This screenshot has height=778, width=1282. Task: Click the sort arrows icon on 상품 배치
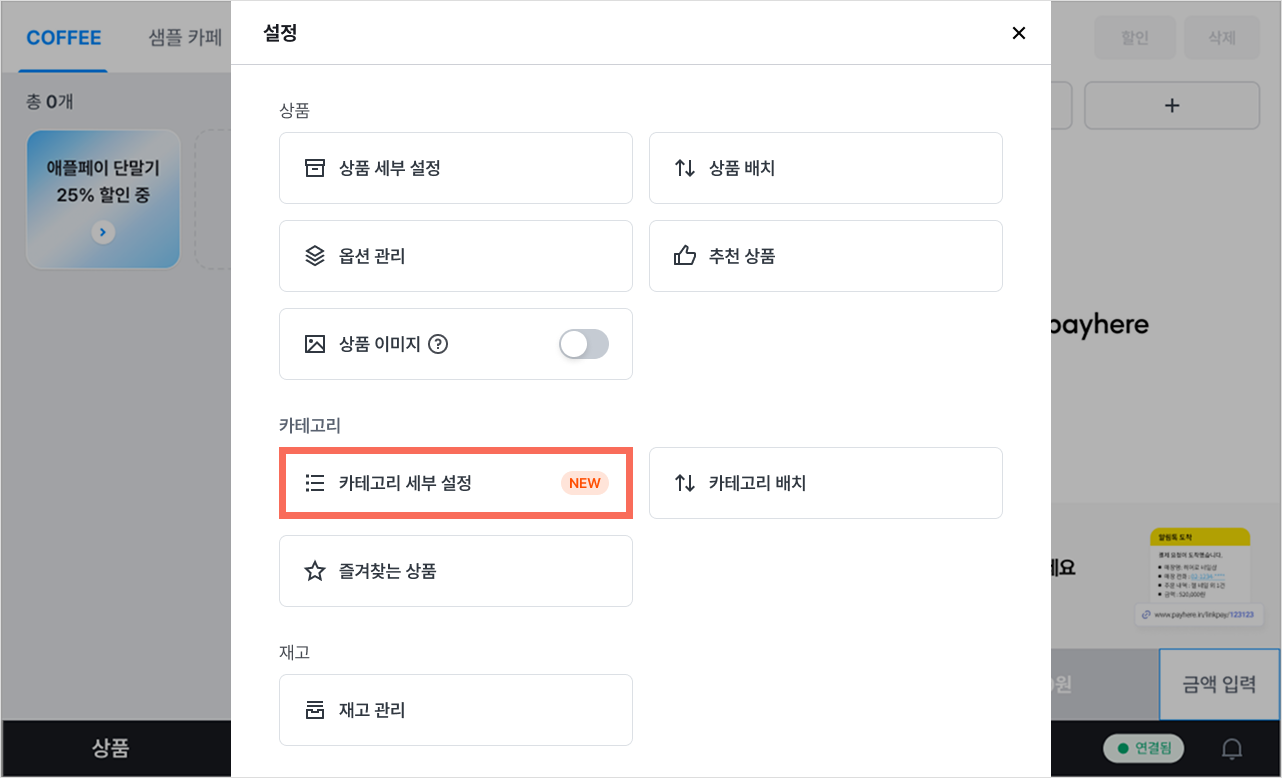(685, 168)
